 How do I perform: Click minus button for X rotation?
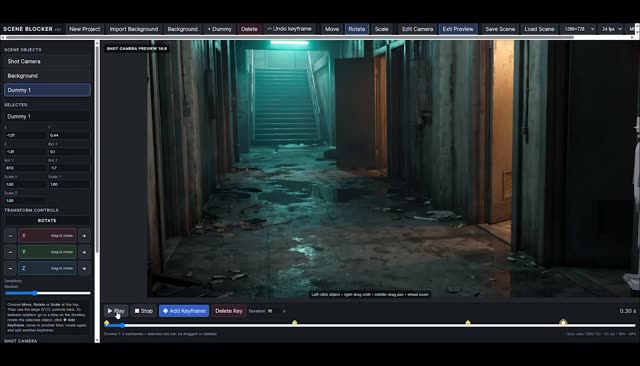point(10,235)
